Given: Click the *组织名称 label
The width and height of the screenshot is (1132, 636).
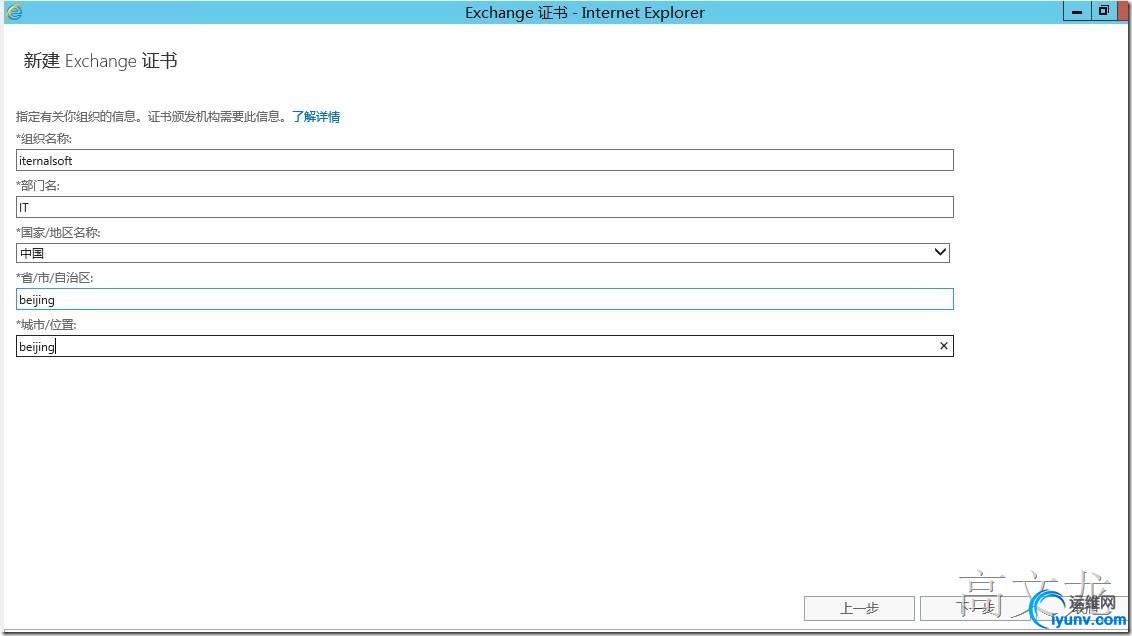Looking at the screenshot, I should (44, 139).
